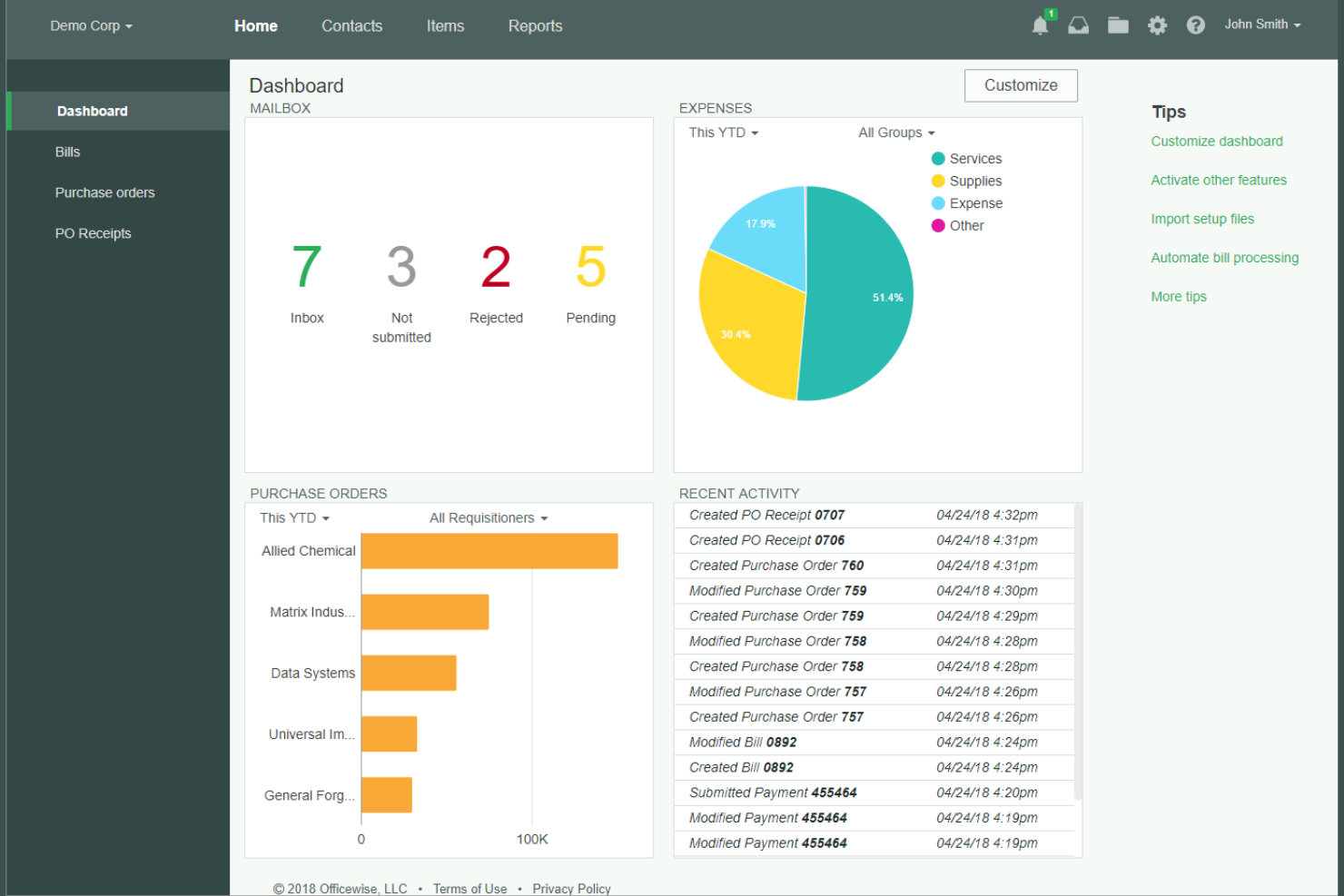
Task: Open the Inbox count of 7
Action: 307,267
